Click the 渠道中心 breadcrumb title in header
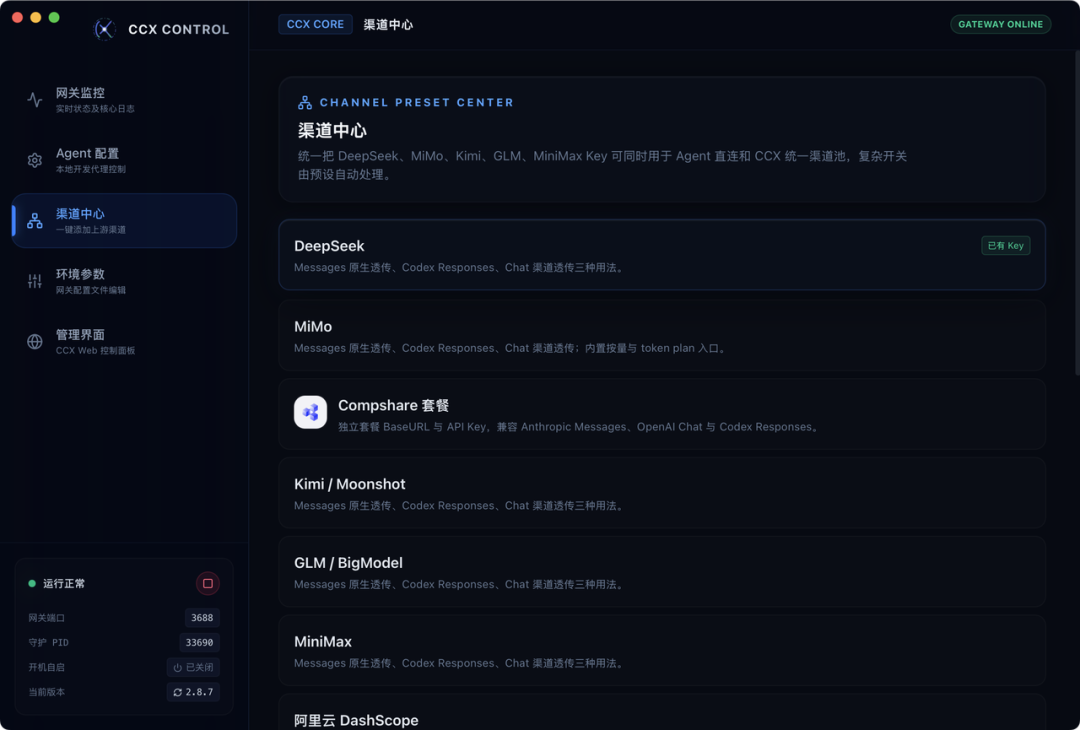 [x=388, y=25]
